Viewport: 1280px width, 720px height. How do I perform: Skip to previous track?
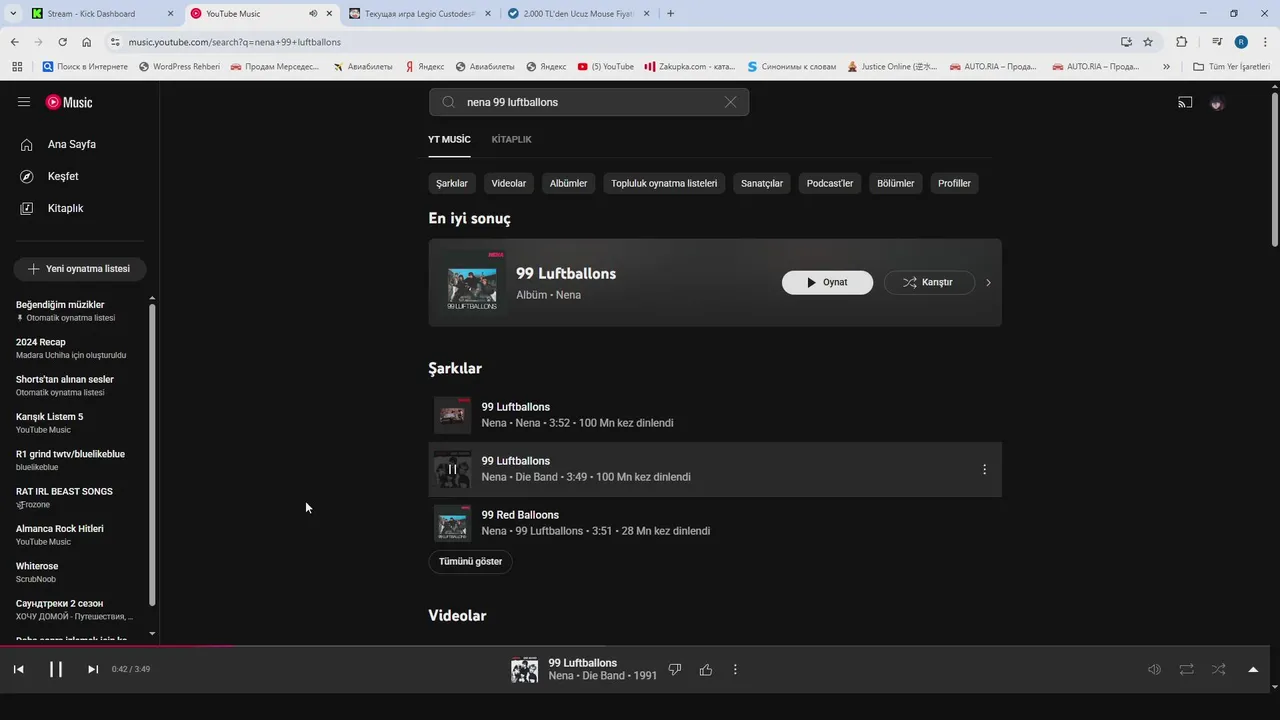[18, 669]
